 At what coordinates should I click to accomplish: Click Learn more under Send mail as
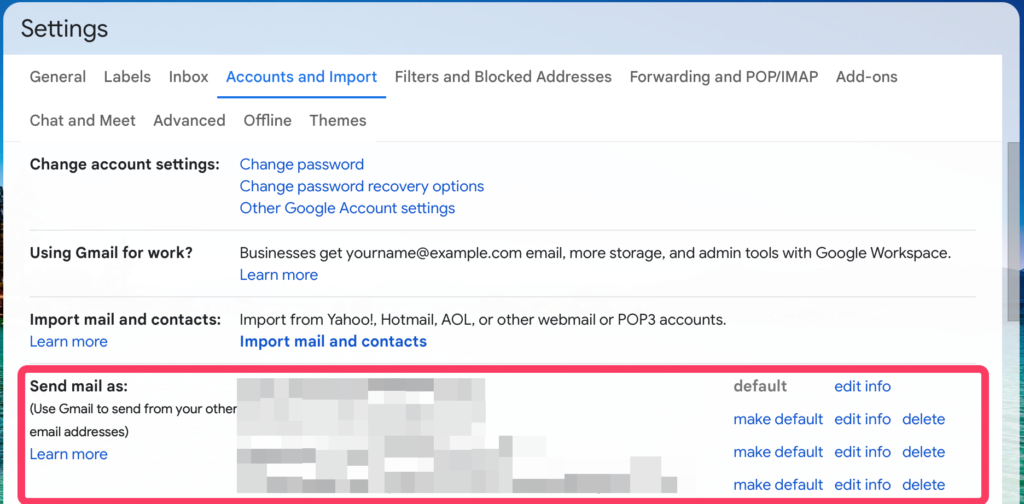click(69, 454)
